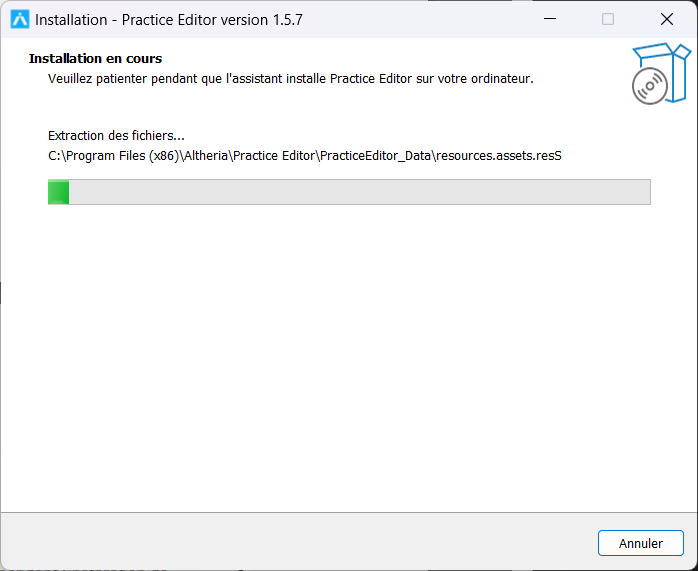Click the disabled maximize button
The image size is (698, 571).
[608, 19]
